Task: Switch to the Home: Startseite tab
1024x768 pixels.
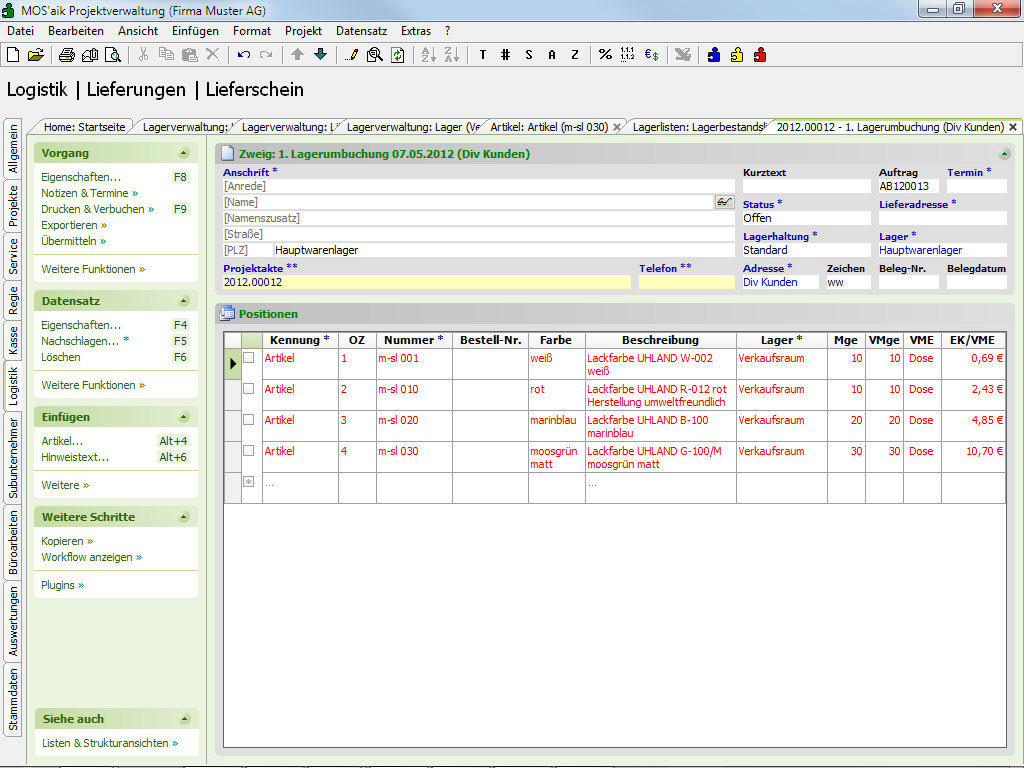Action: point(85,127)
